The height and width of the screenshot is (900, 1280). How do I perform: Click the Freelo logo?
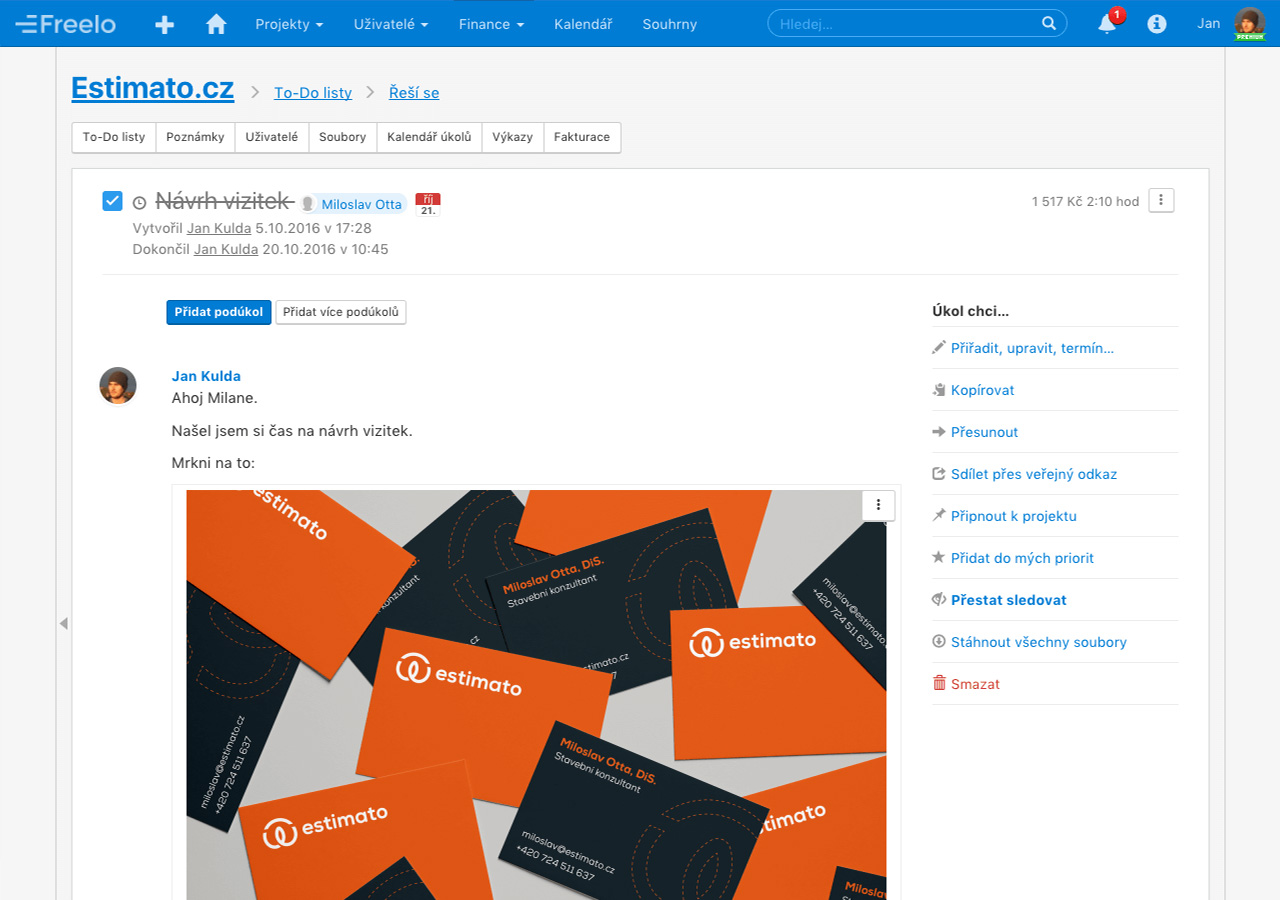[66, 23]
